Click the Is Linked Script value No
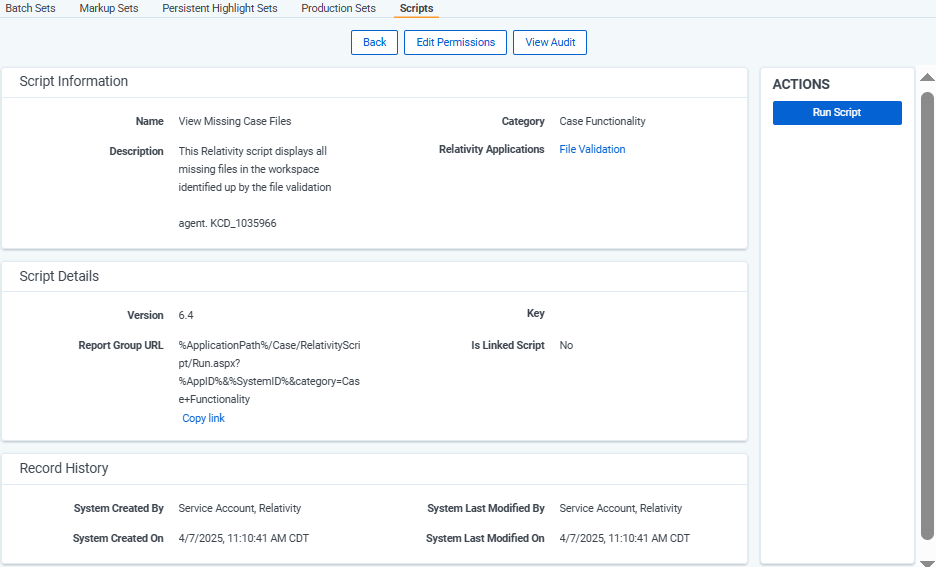The height and width of the screenshot is (567, 936). click(x=566, y=346)
